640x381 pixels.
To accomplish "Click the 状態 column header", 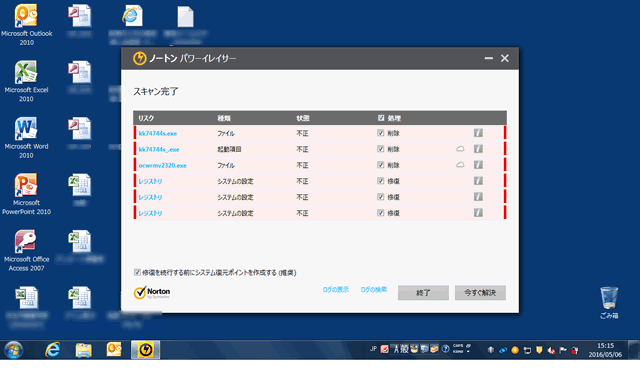I will click(302, 118).
